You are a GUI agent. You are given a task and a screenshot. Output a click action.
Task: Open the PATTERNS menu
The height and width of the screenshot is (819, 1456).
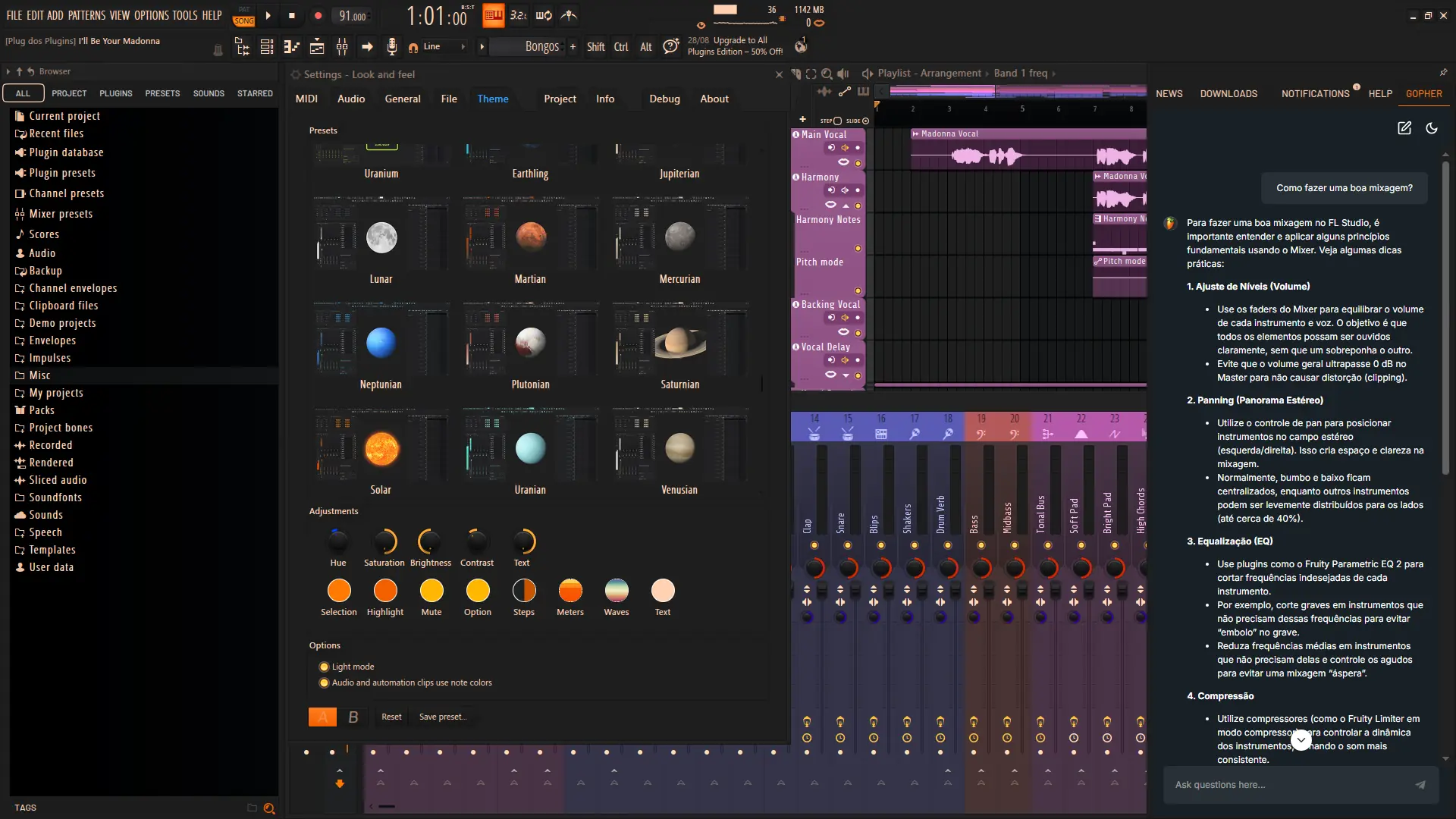[86, 15]
